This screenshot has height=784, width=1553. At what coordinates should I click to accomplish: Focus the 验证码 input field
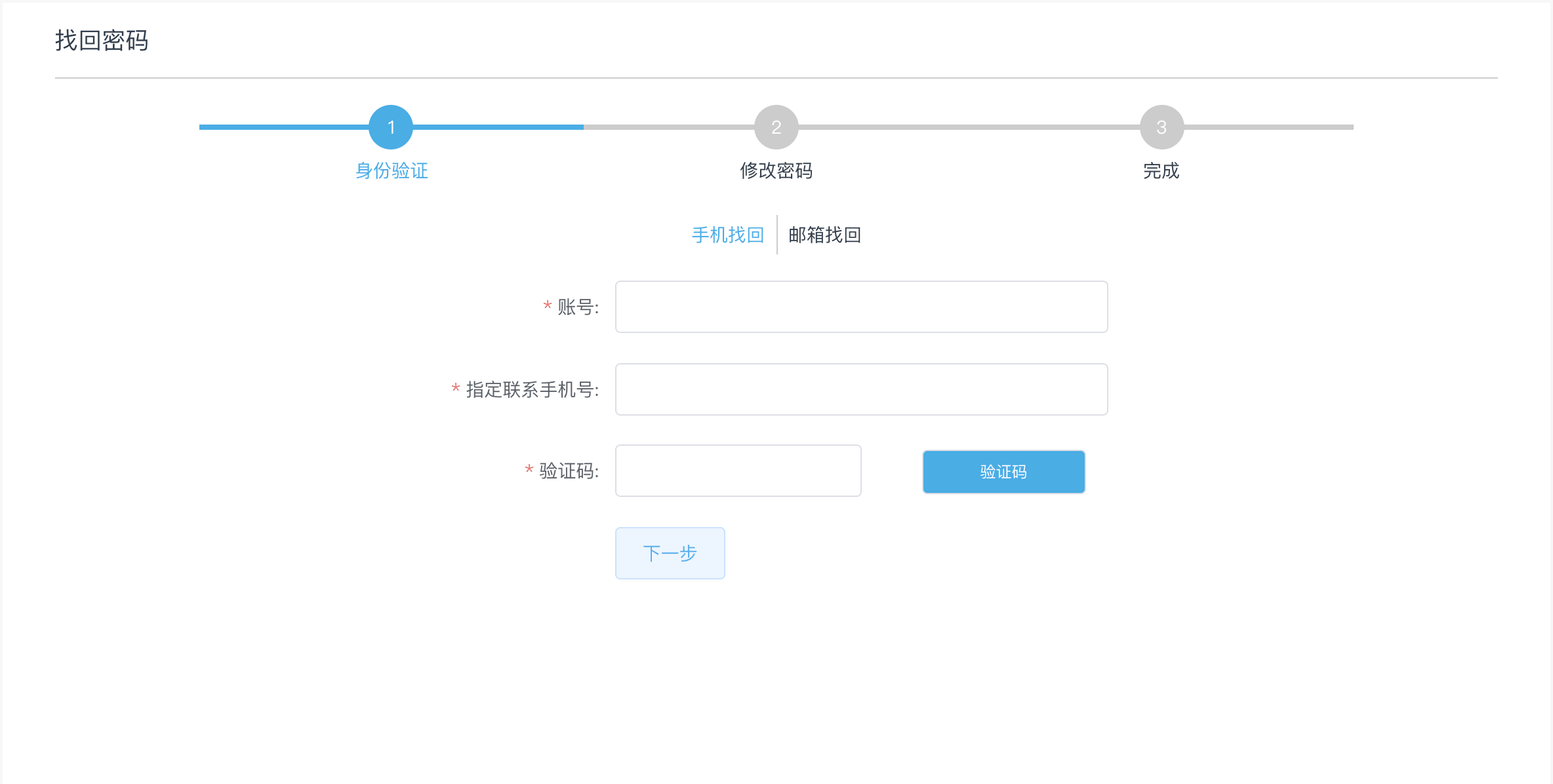(x=738, y=471)
